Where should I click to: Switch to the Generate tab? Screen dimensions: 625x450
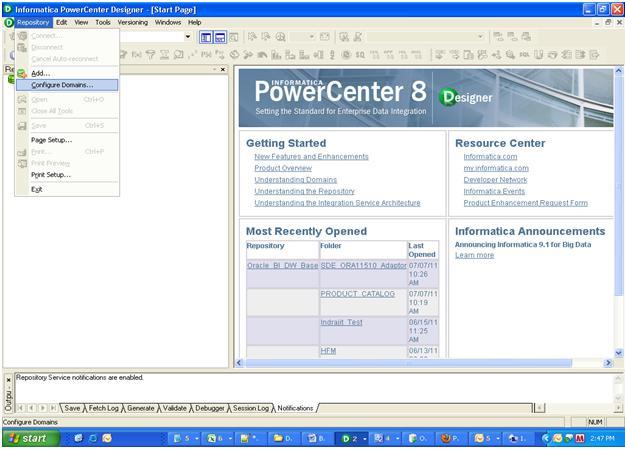point(140,408)
